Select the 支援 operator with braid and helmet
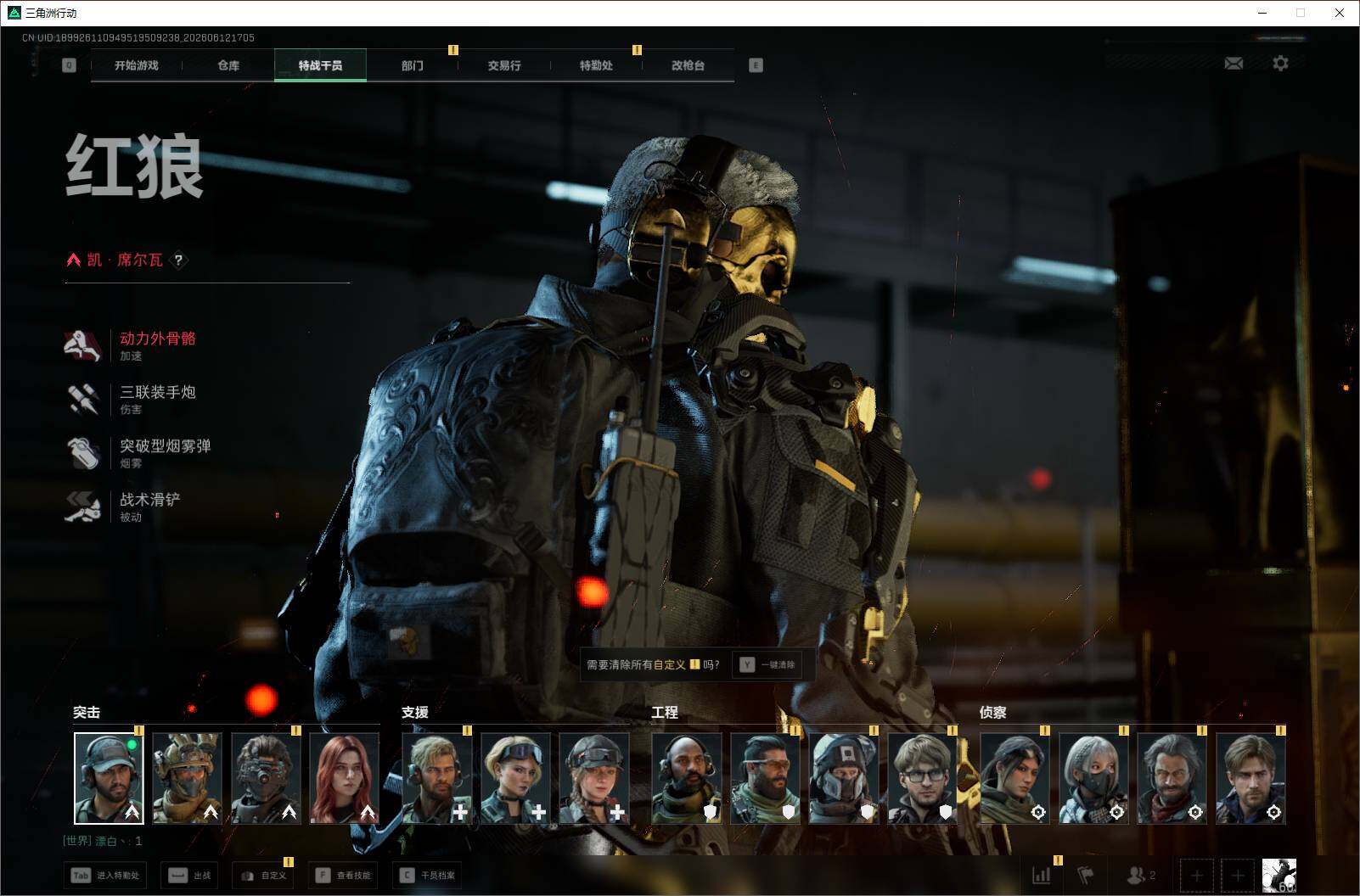The width and height of the screenshot is (1360, 896). pos(594,778)
